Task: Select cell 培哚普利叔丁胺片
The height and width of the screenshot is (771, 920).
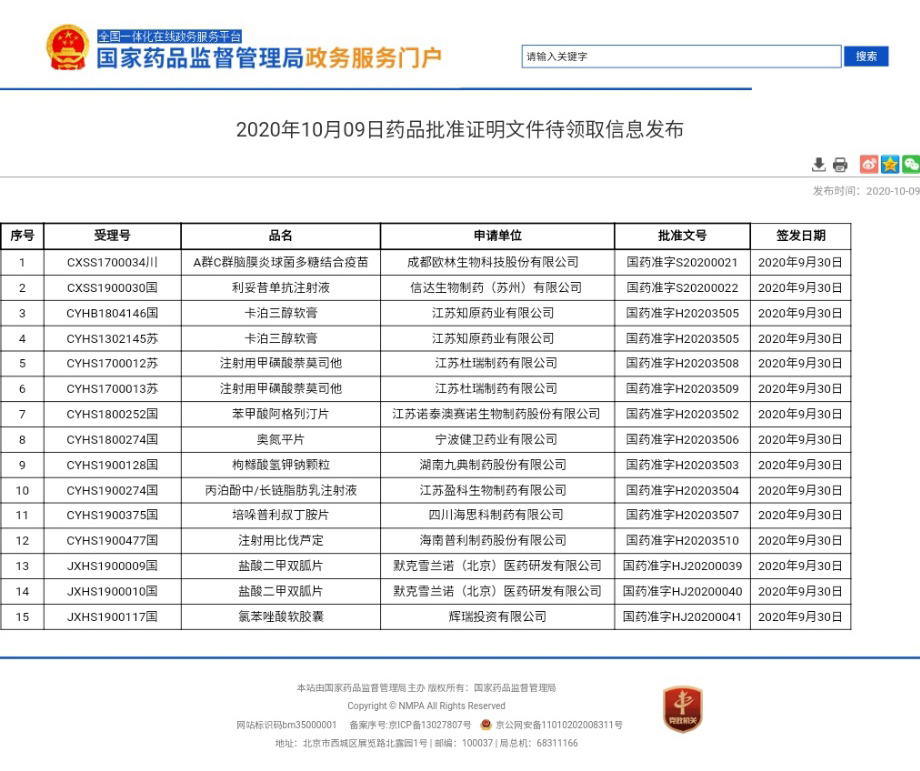Action: point(280,515)
